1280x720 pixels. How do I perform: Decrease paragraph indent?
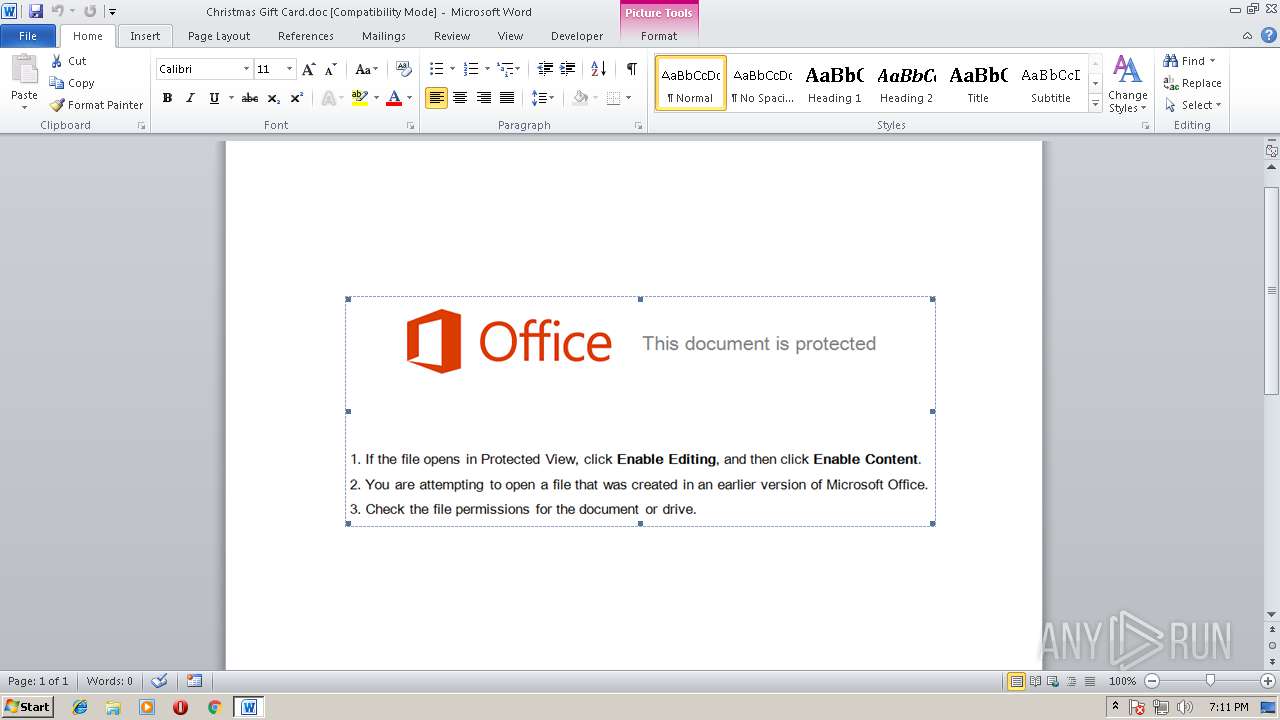(x=545, y=69)
